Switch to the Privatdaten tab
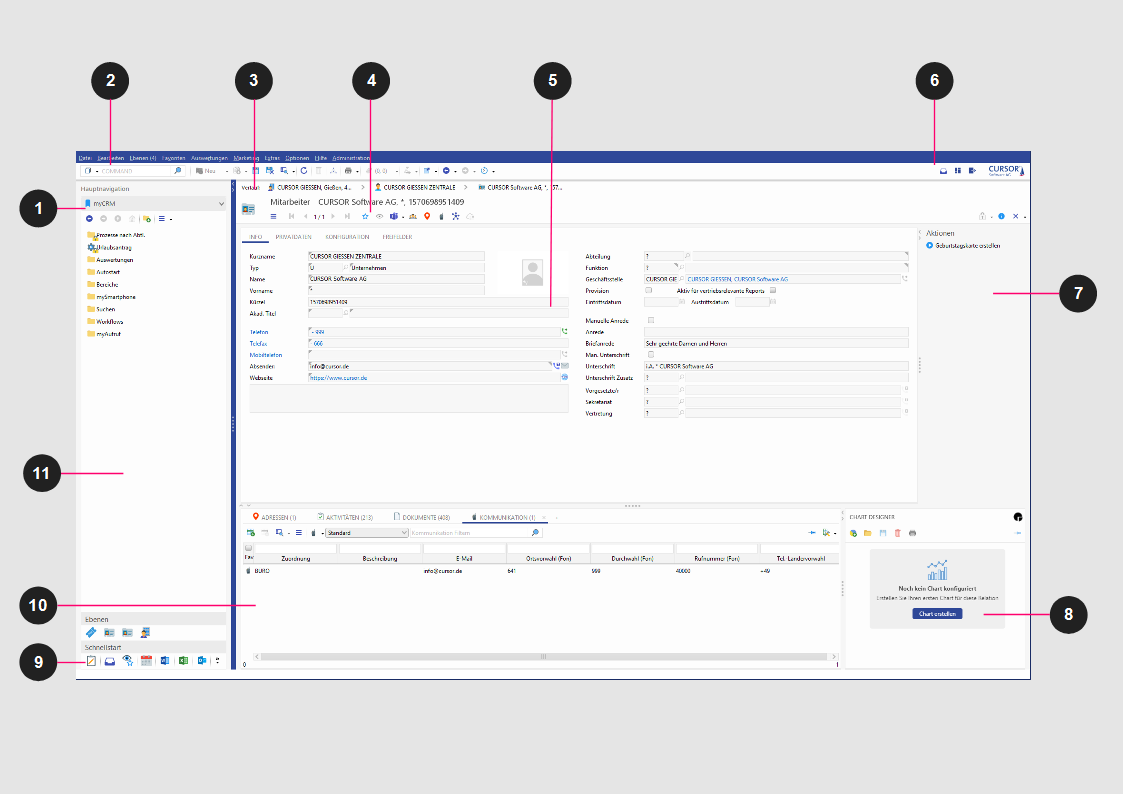Screen dimensions: 1123x794 (293, 237)
